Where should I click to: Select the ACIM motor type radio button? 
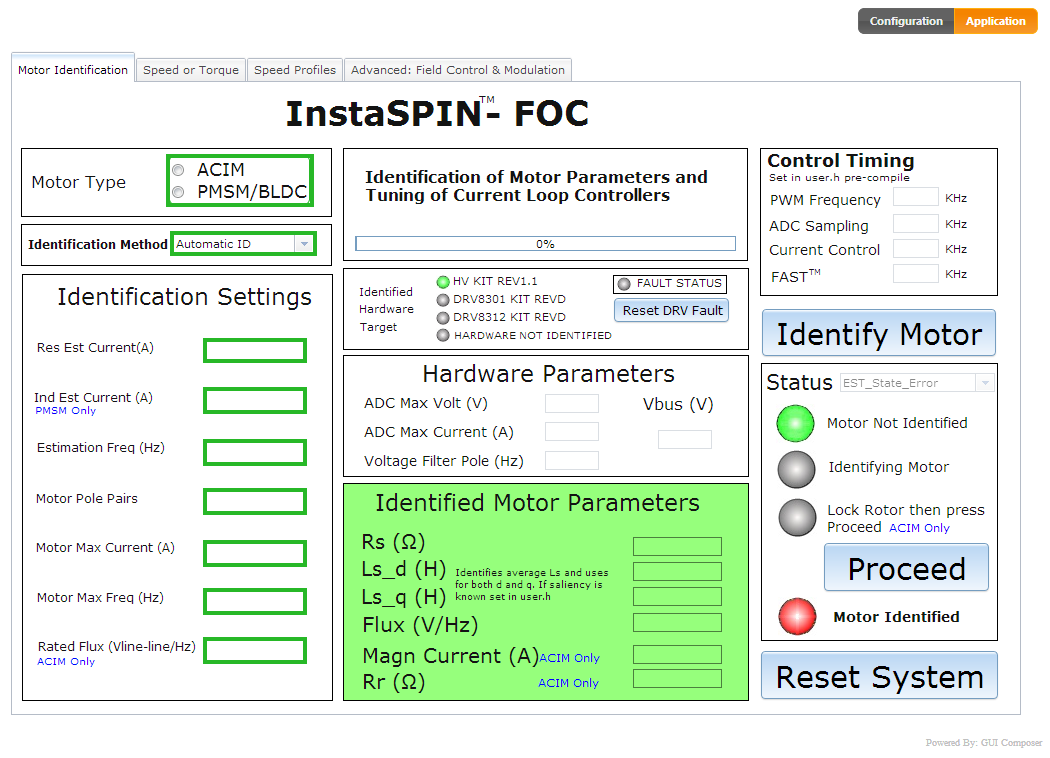tap(178, 170)
